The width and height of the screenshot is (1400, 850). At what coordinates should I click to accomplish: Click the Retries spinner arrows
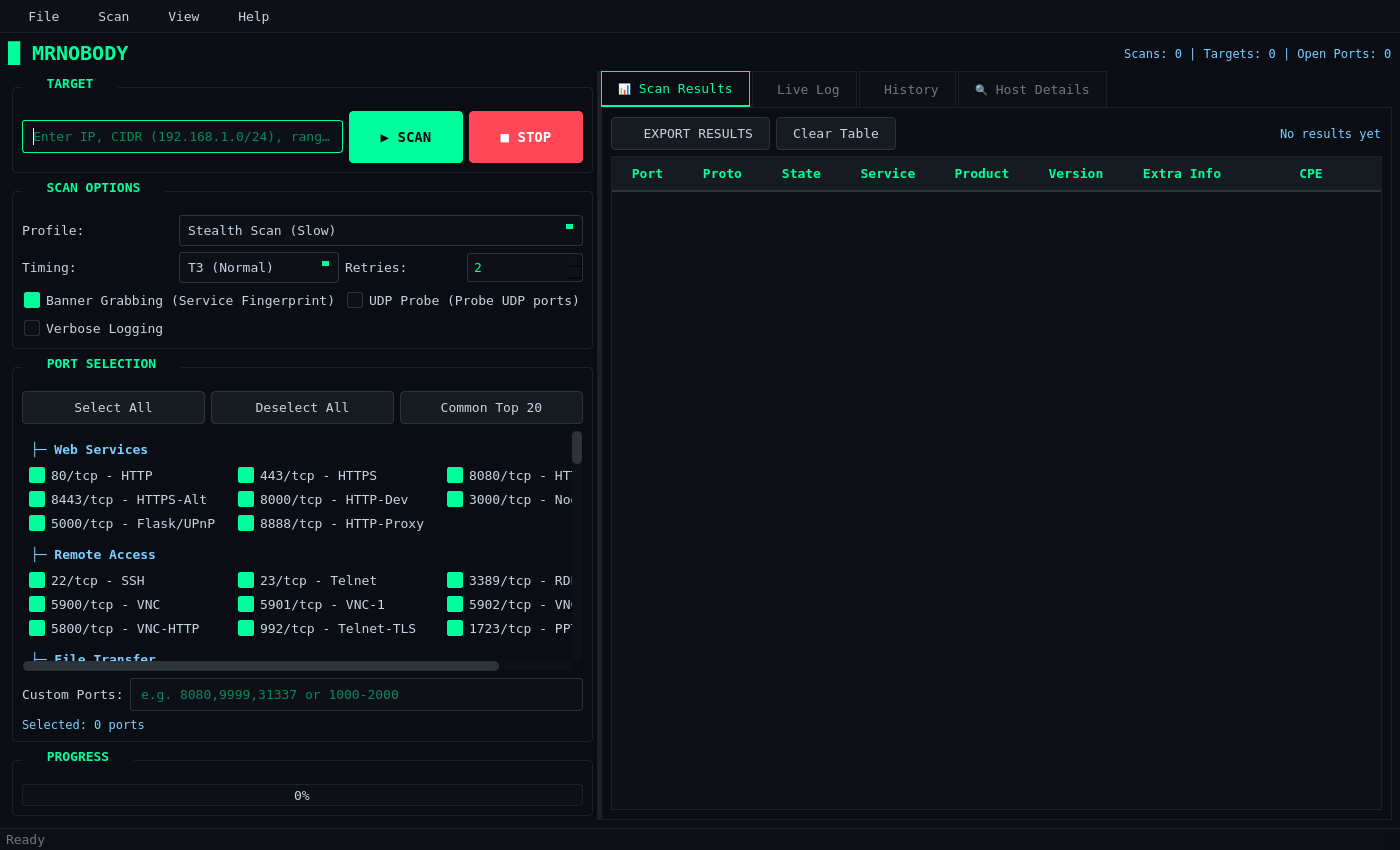click(574, 267)
